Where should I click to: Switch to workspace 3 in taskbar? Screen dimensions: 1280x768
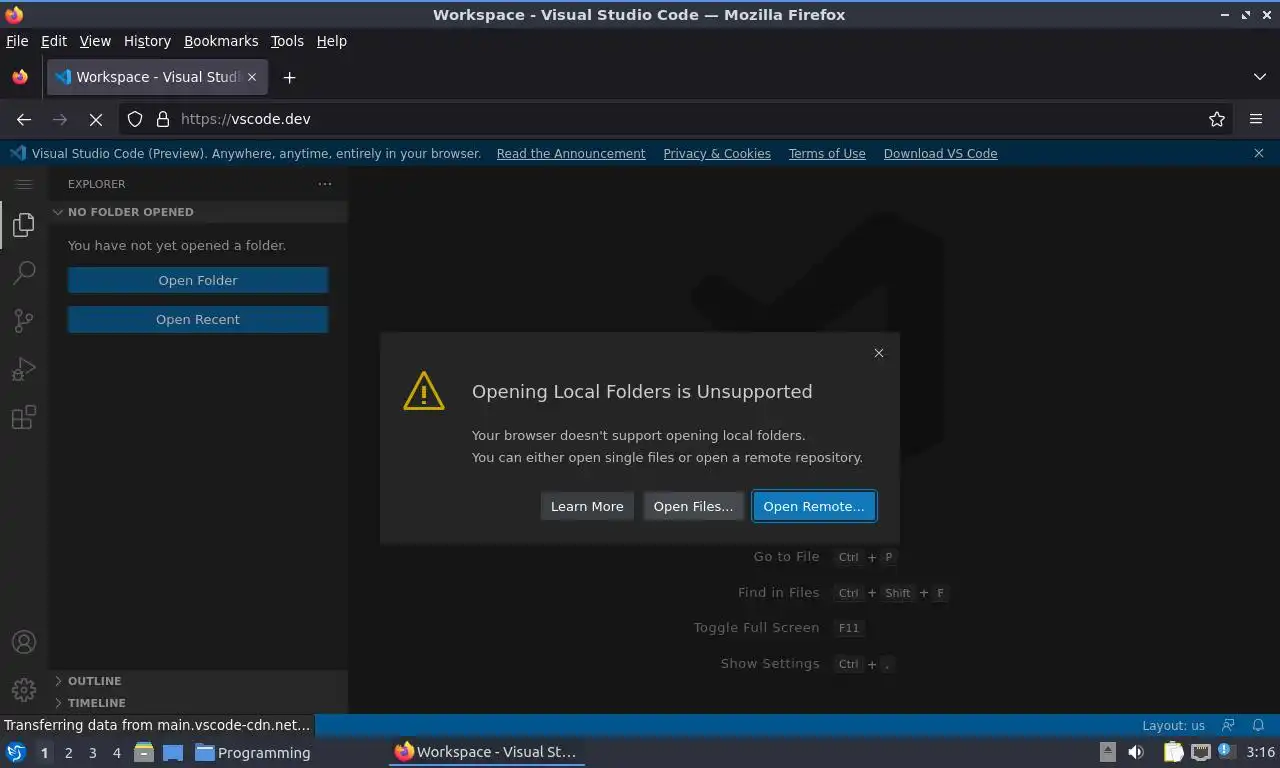[93, 753]
